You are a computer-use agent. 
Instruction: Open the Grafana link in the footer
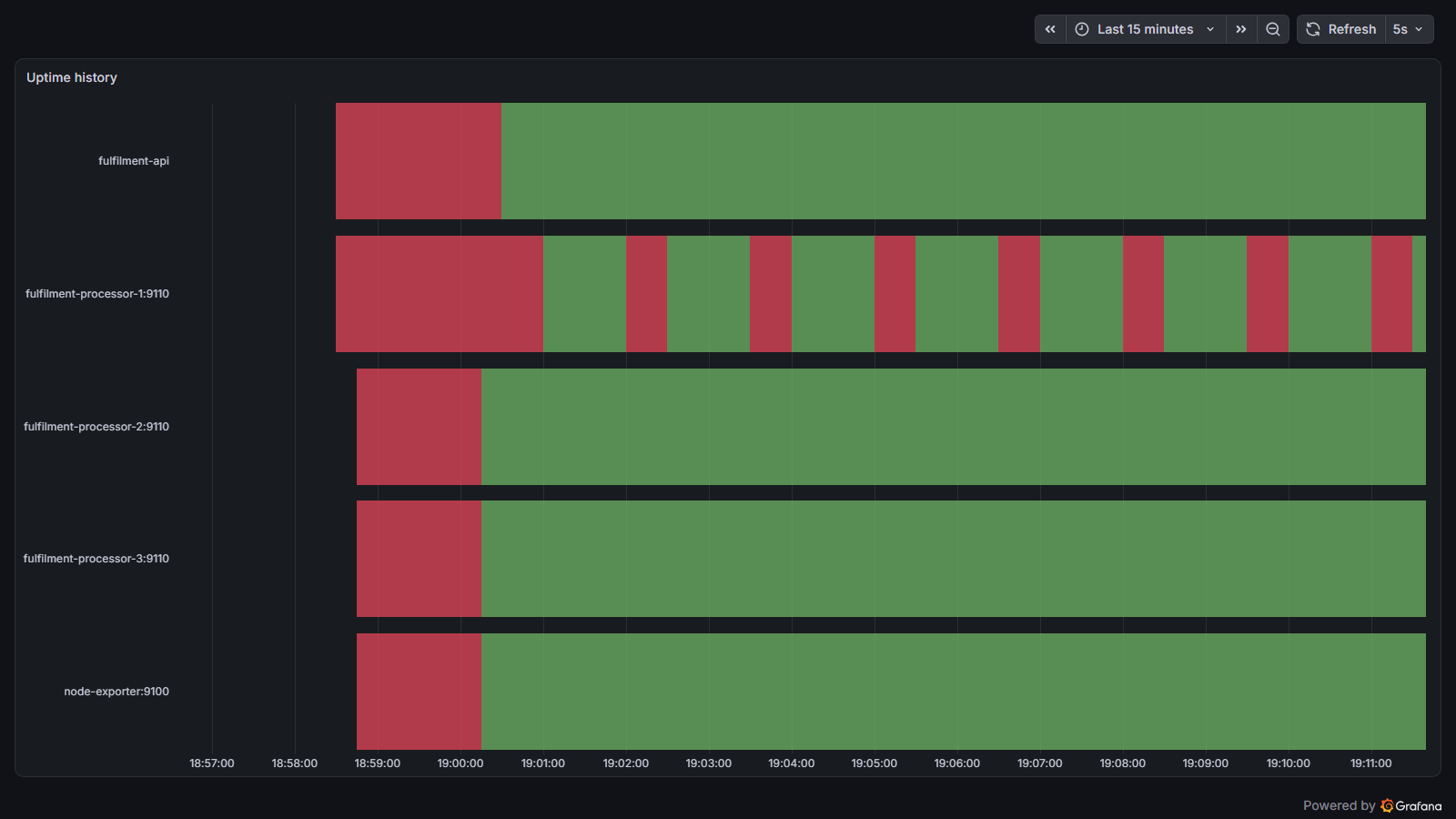click(x=1411, y=805)
